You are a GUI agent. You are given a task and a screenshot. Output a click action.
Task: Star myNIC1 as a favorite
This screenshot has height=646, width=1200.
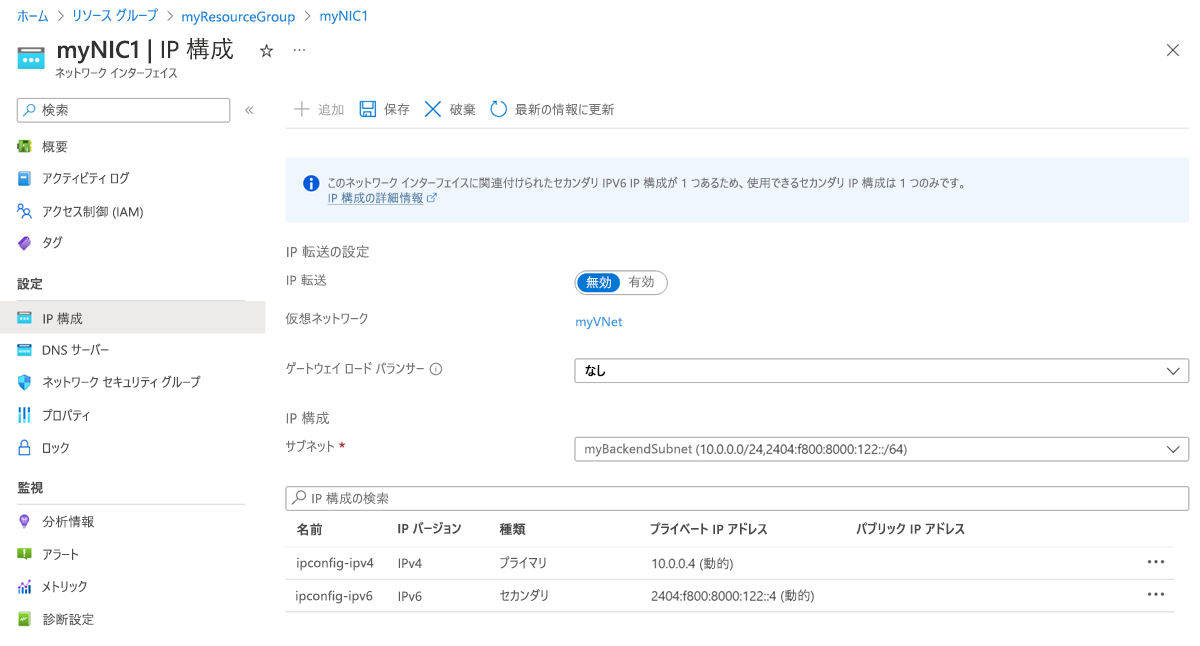coord(264,49)
